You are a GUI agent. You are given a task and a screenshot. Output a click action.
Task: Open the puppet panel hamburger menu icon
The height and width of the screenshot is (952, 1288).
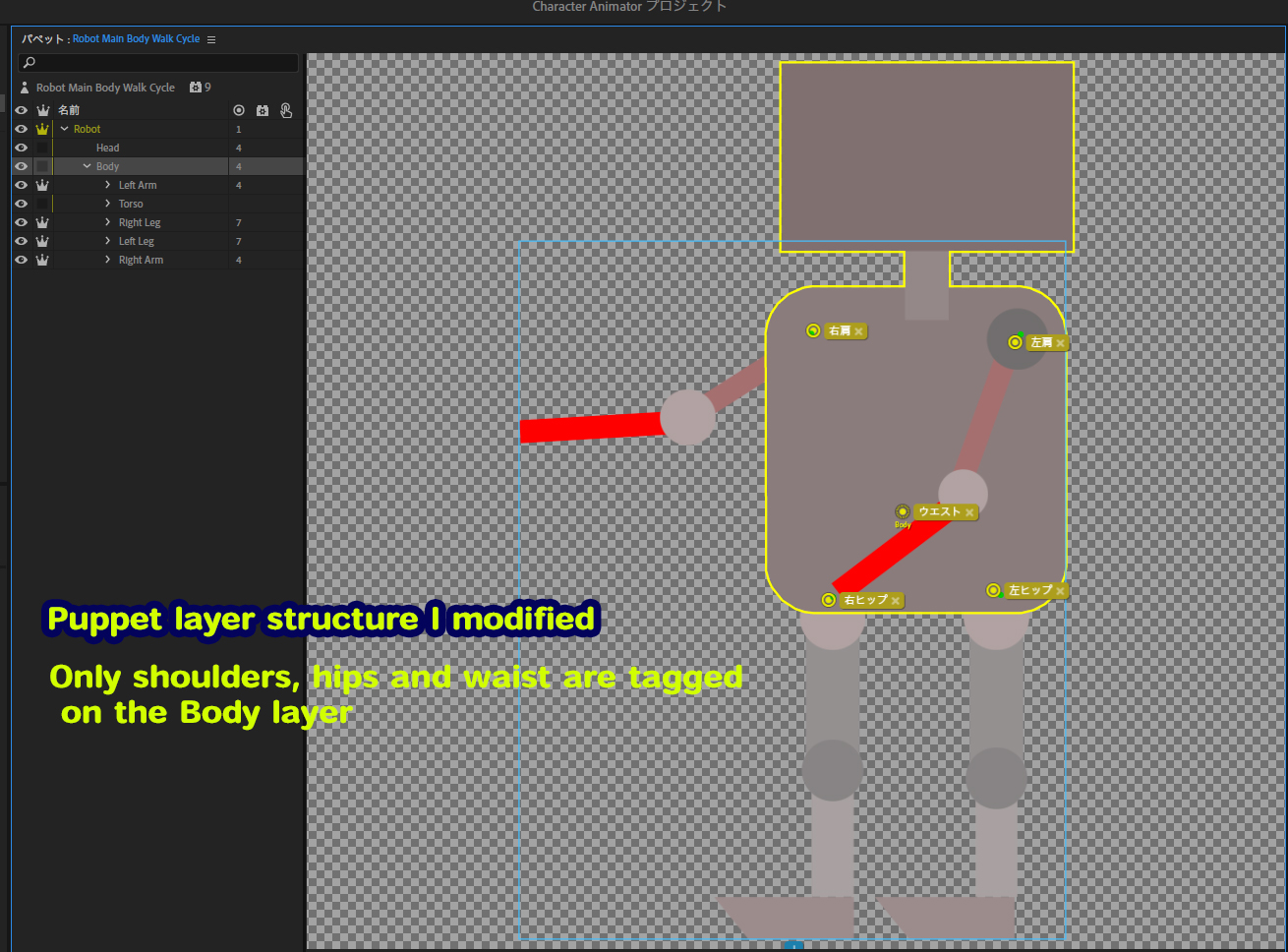[x=209, y=38]
